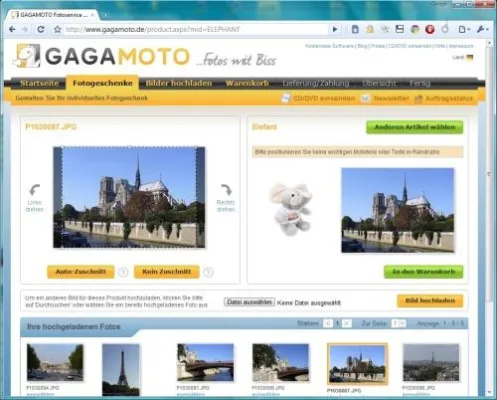Switch to the Bilder hochladen tab
Screen dimensions: 497x400
(179, 83)
